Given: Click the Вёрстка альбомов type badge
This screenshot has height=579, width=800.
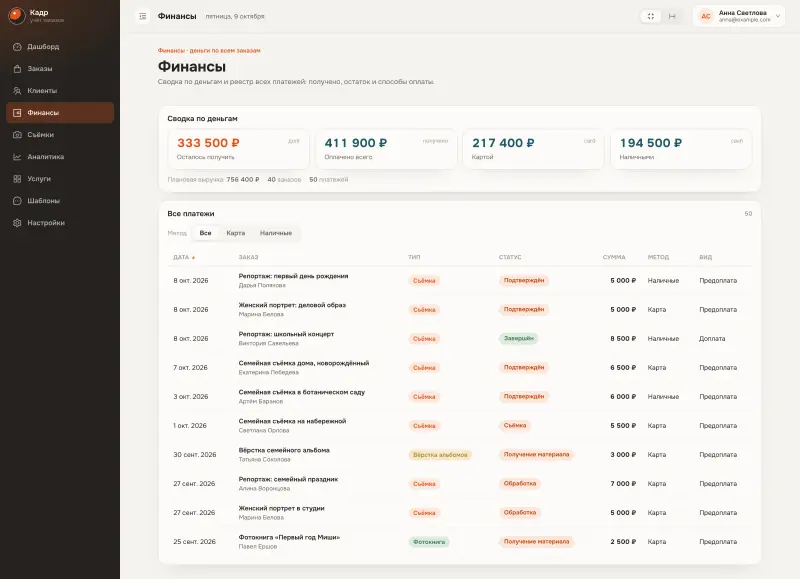Looking at the screenshot, I should pyautogui.click(x=440, y=455).
